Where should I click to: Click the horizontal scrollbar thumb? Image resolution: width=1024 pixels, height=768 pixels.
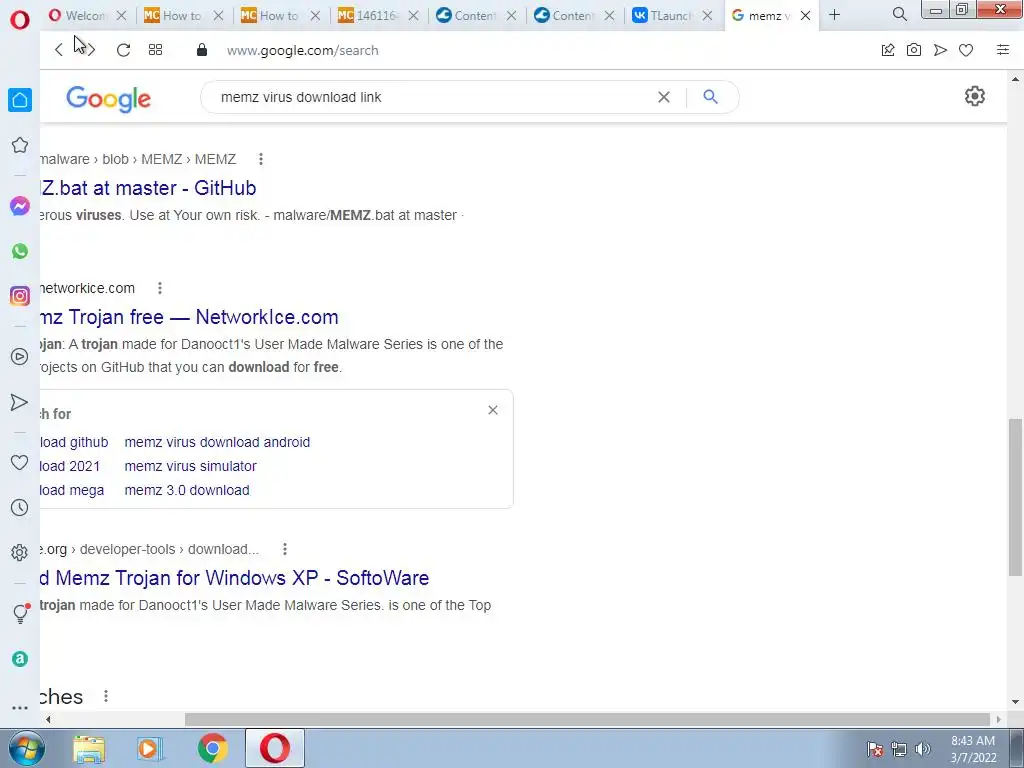tap(587, 719)
